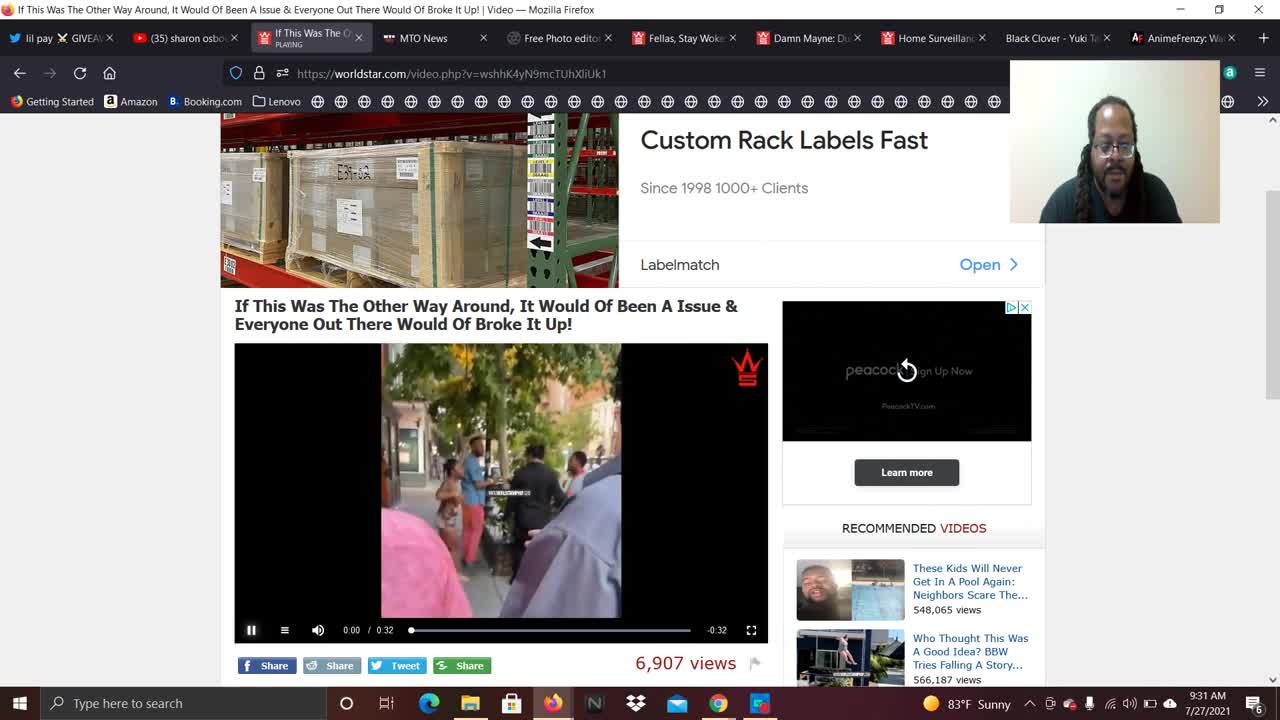The image size is (1280, 720).
Task: Open the Windows Start menu
Action: tap(20, 703)
